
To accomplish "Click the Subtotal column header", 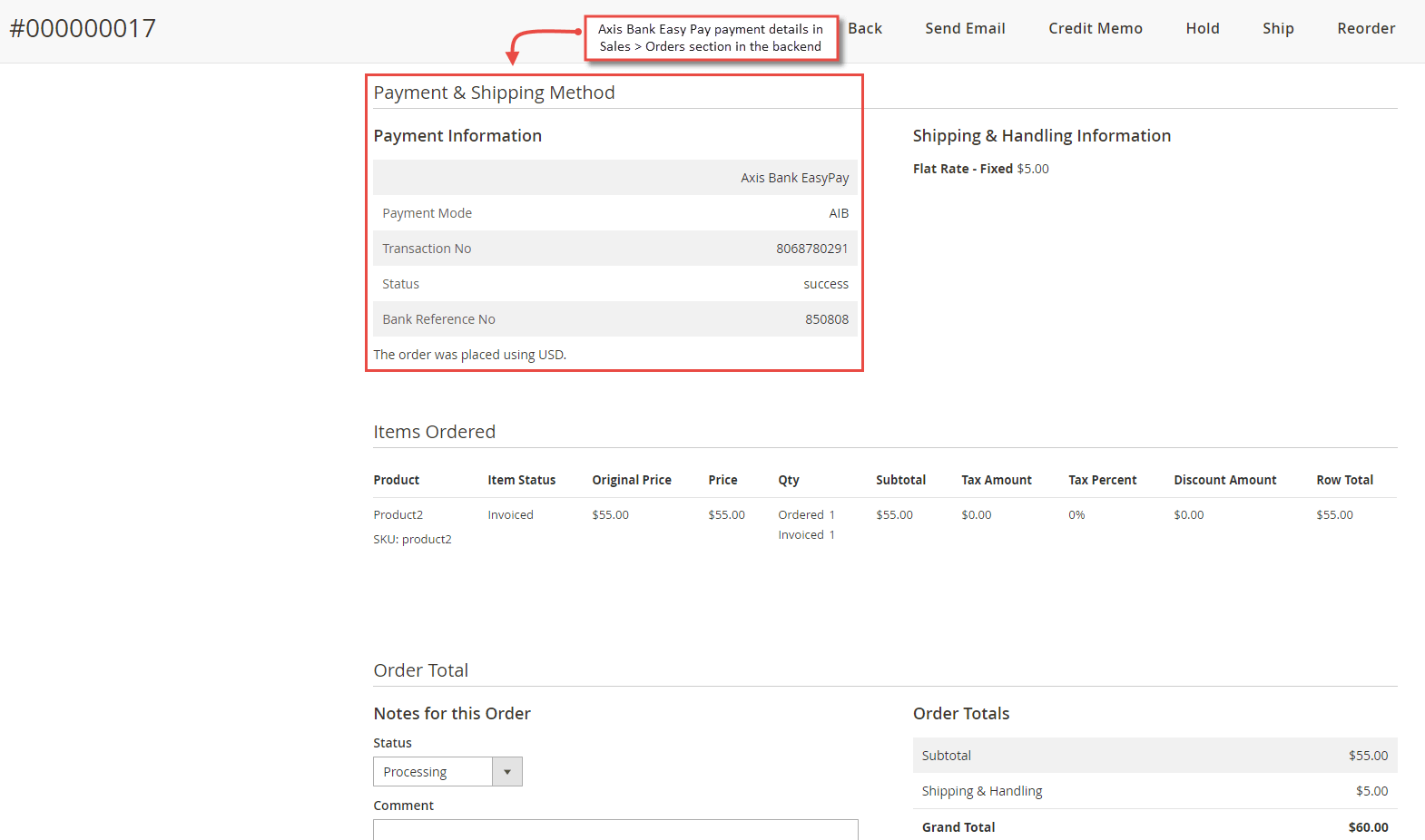I will click(x=901, y=480).
